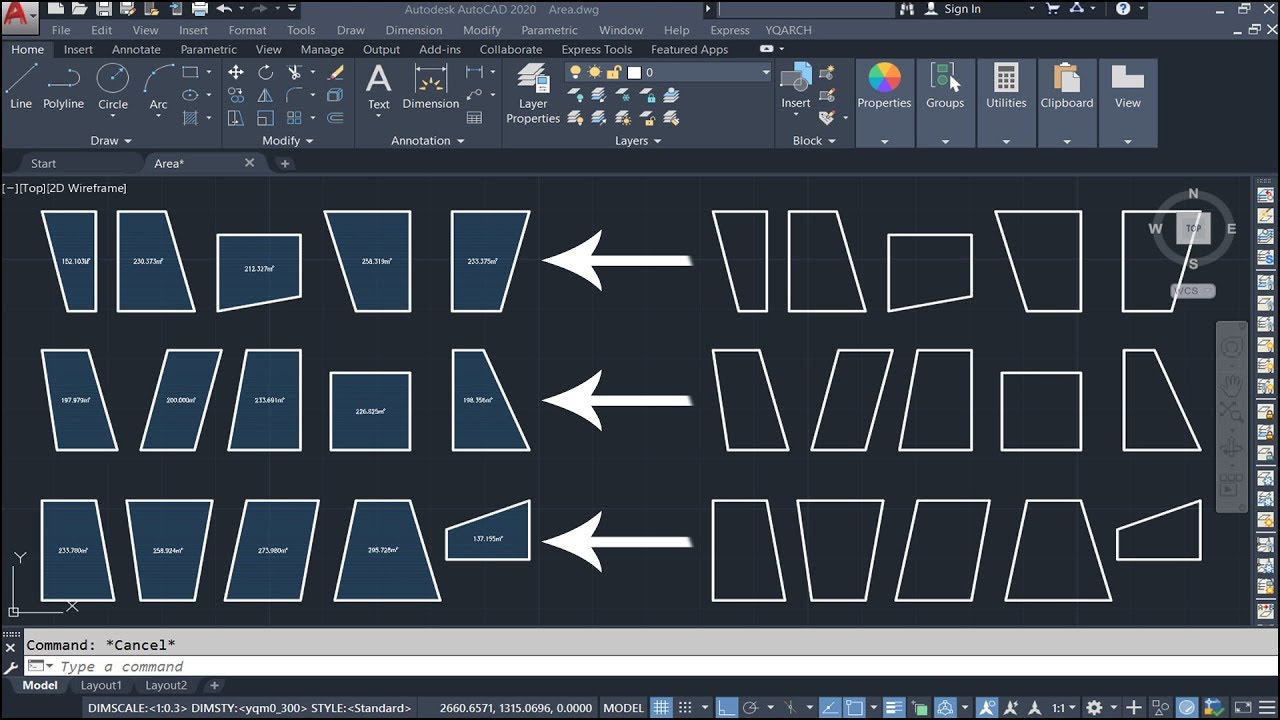Insert a Table from Annotation panel
Image resolution: width=1280 pixels, height=720 pixels.
[x=474, y=118]
